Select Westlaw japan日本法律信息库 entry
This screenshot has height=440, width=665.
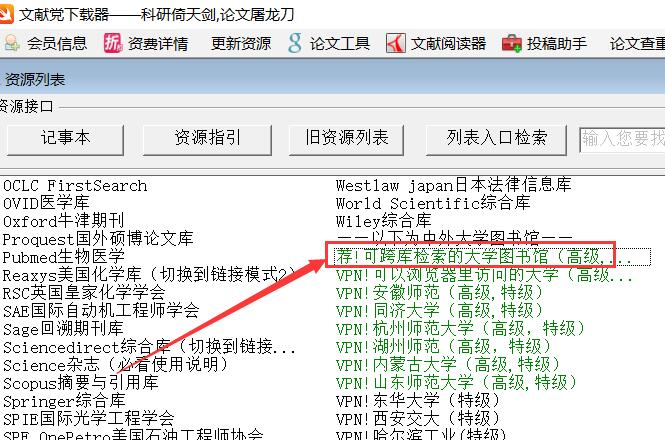click(x=453, y=185)
